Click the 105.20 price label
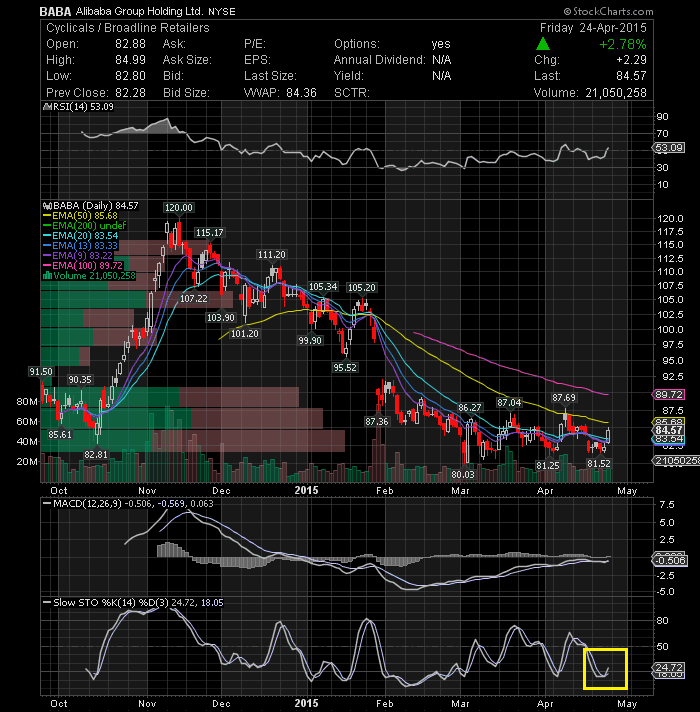 click(x=361, y=287)
